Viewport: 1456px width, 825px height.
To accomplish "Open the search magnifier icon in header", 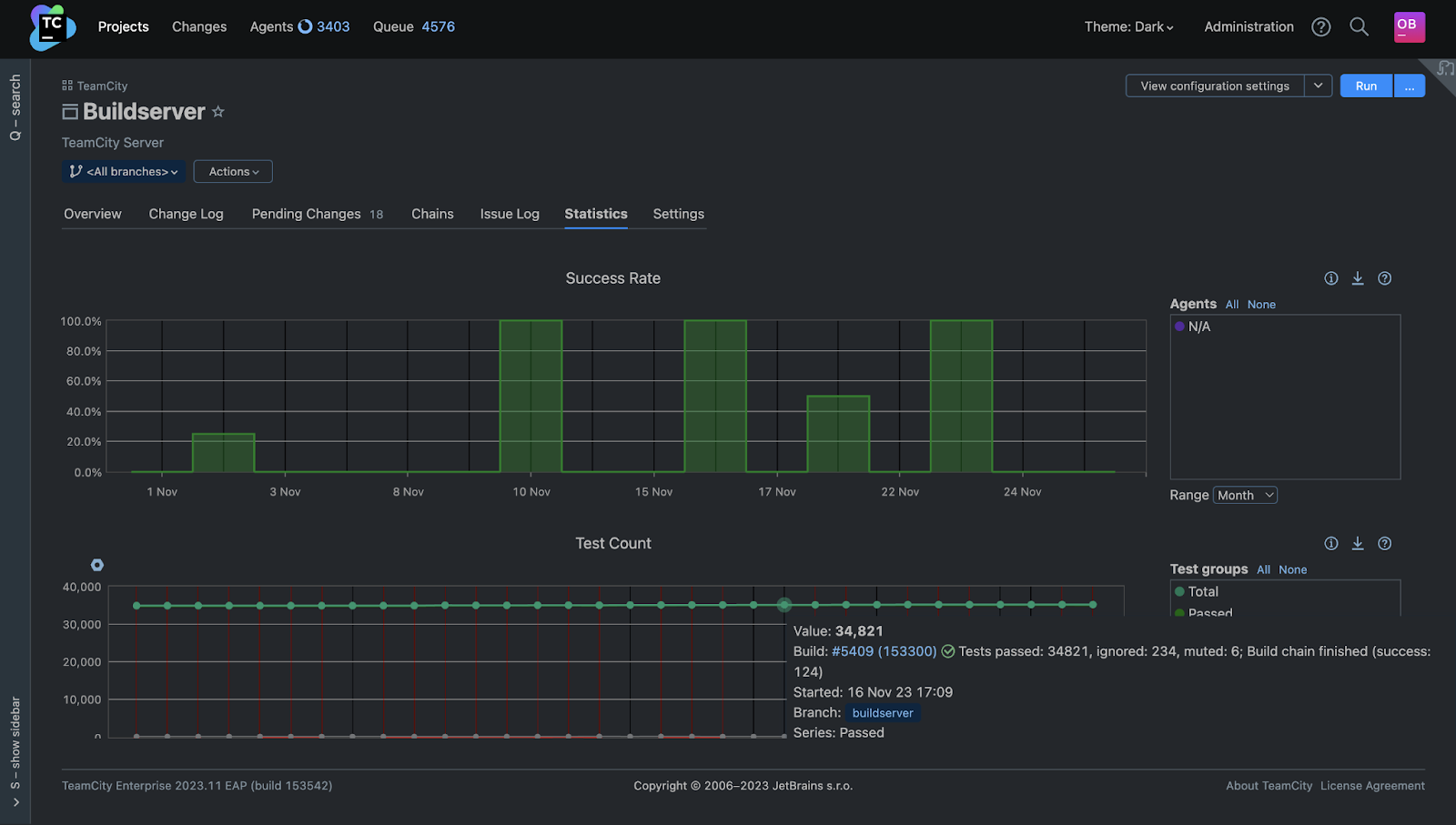I will (1359, 27).
